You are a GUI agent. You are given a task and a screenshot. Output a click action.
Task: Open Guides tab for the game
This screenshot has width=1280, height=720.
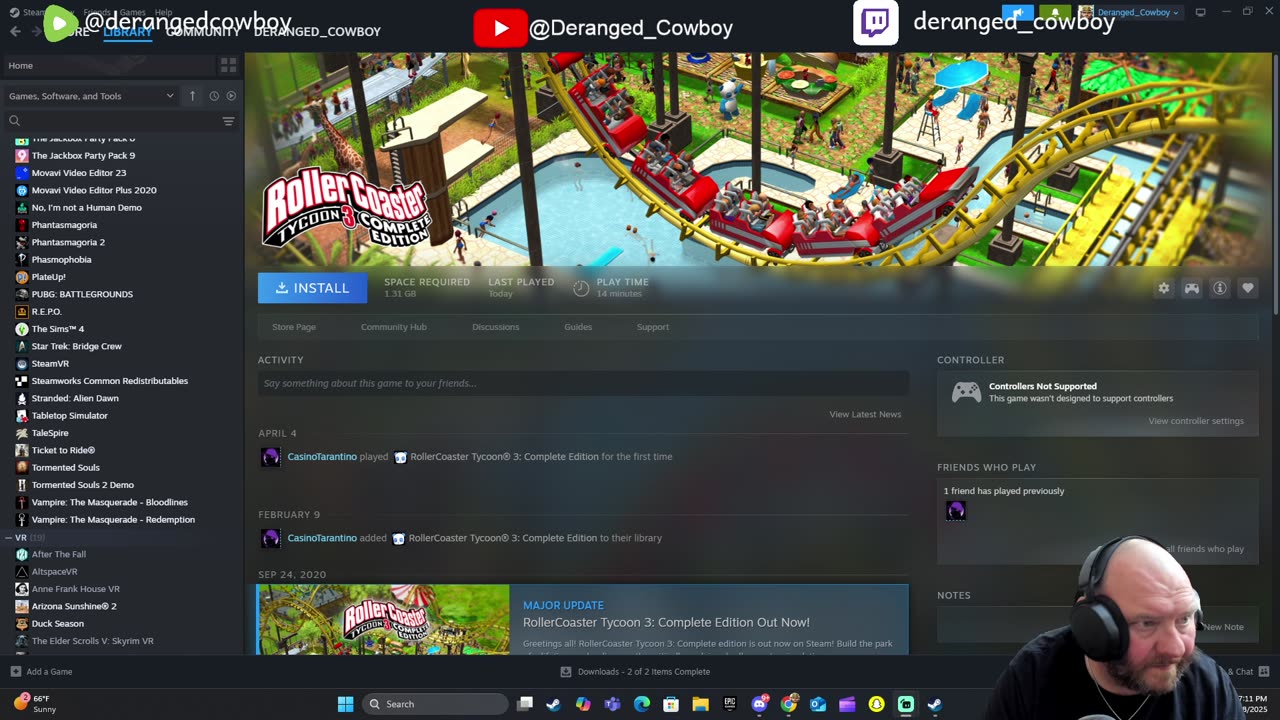pos(578,327)
